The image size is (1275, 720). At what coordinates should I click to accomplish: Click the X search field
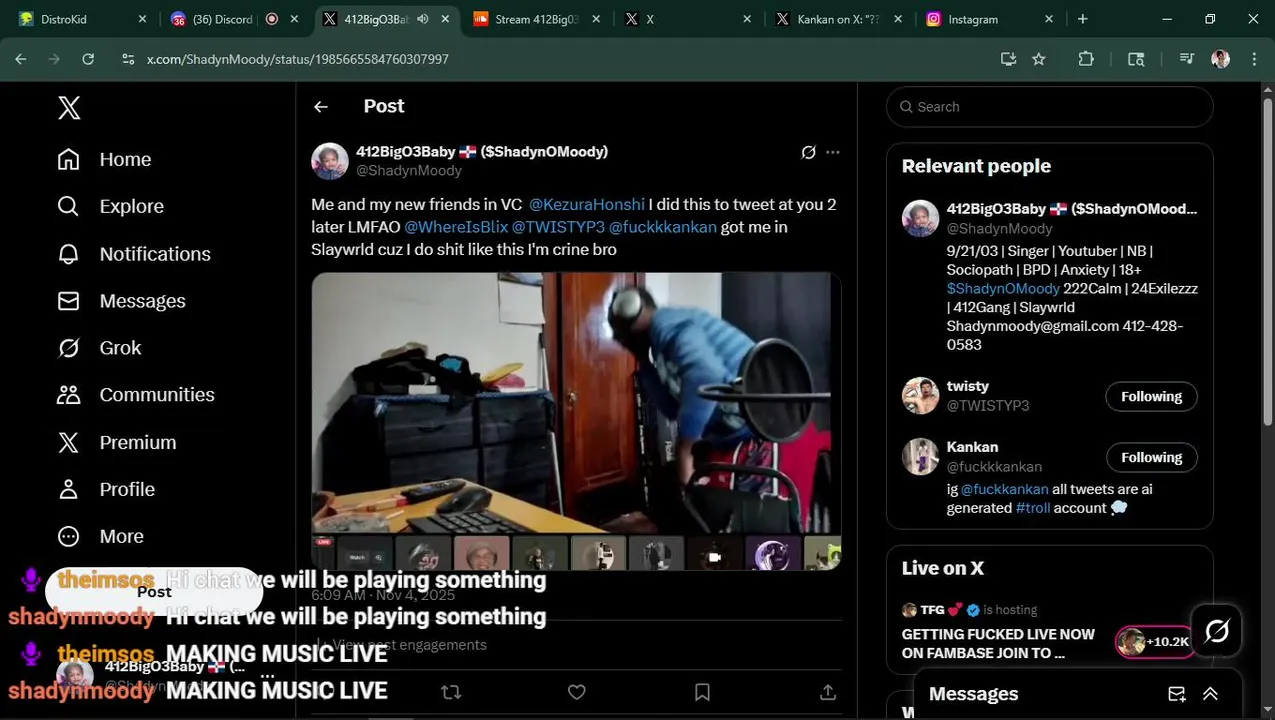[1049, 107]
